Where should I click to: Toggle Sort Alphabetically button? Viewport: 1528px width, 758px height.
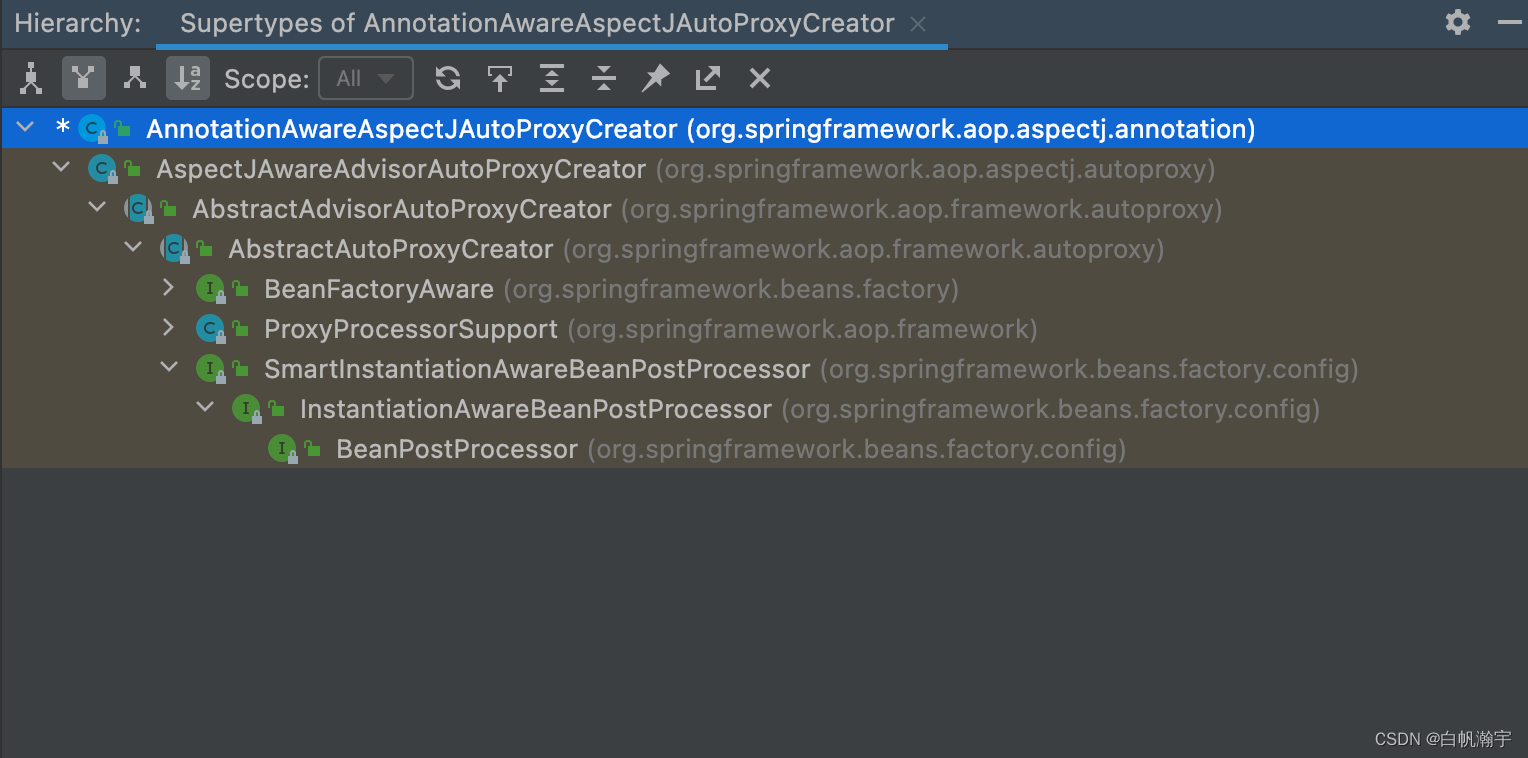tap(187, 79)
